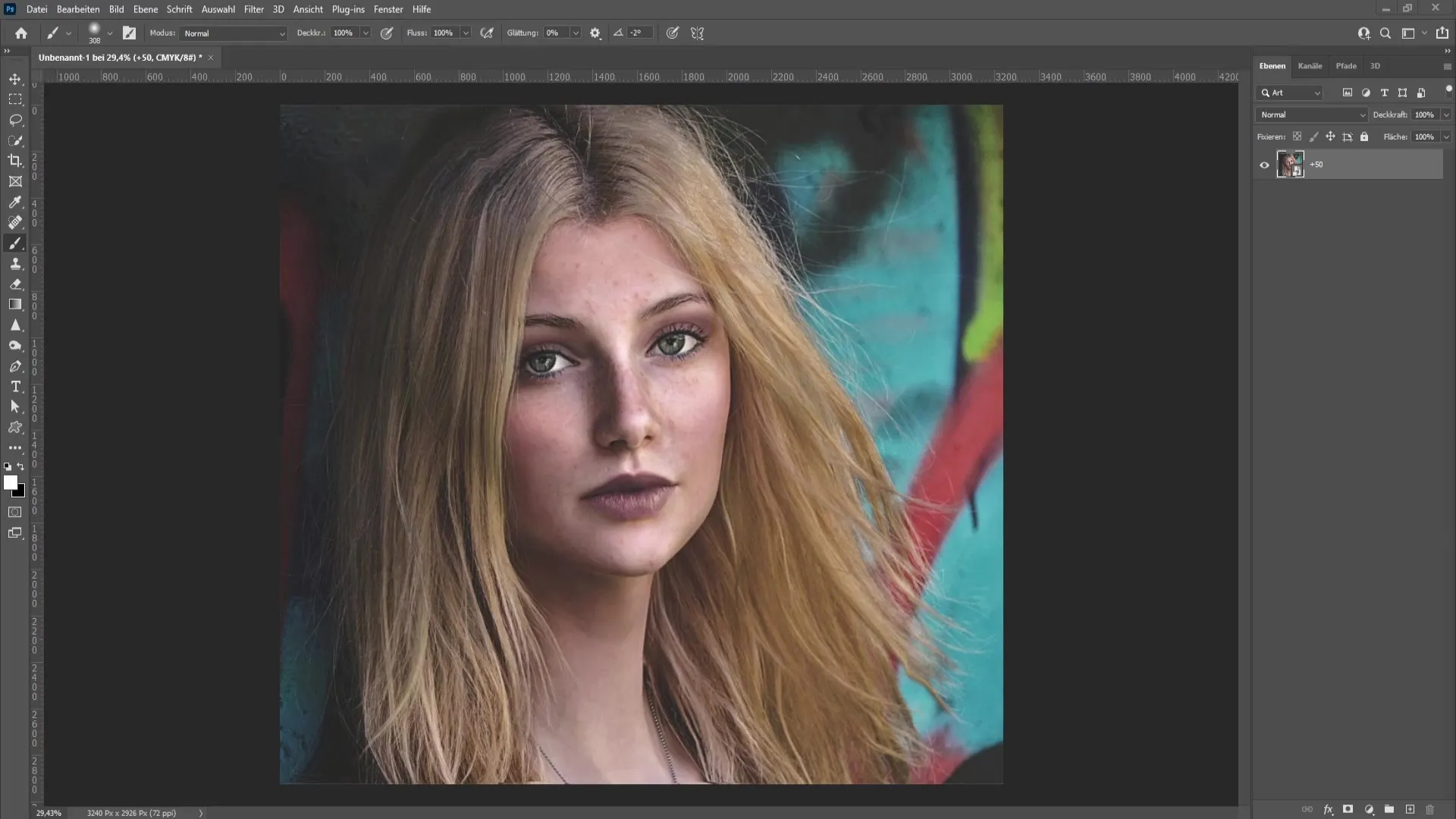The width and height of the screenshot is (1456, 819).
Task: Open Modus blending mode dropdown
Action: click(x=231, y=33)
